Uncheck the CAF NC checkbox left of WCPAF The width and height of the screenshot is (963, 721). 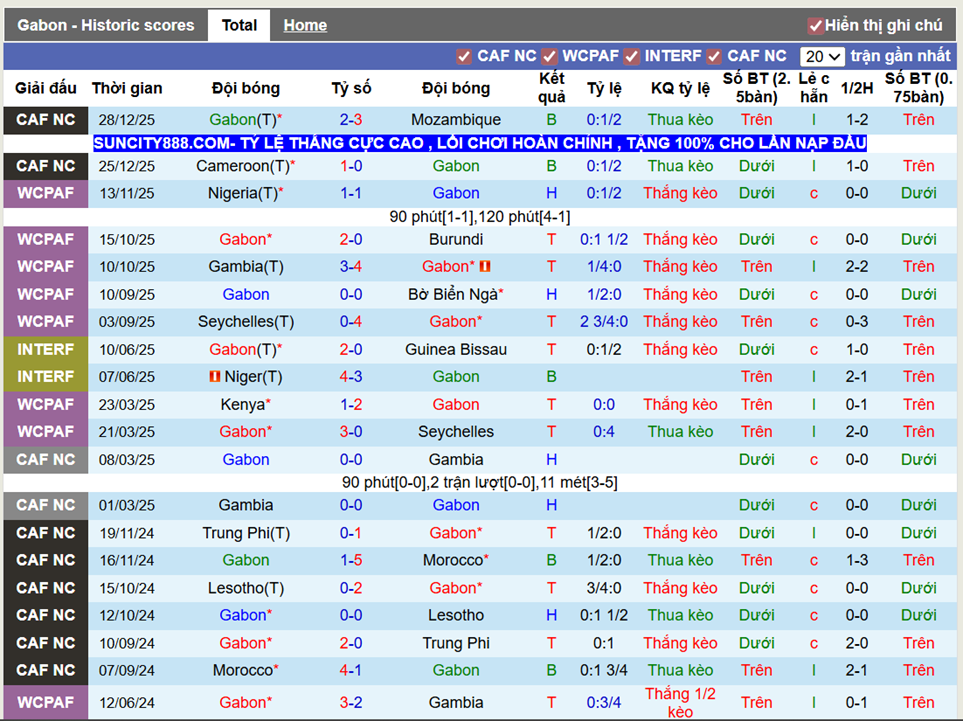(x=464, y=57)
